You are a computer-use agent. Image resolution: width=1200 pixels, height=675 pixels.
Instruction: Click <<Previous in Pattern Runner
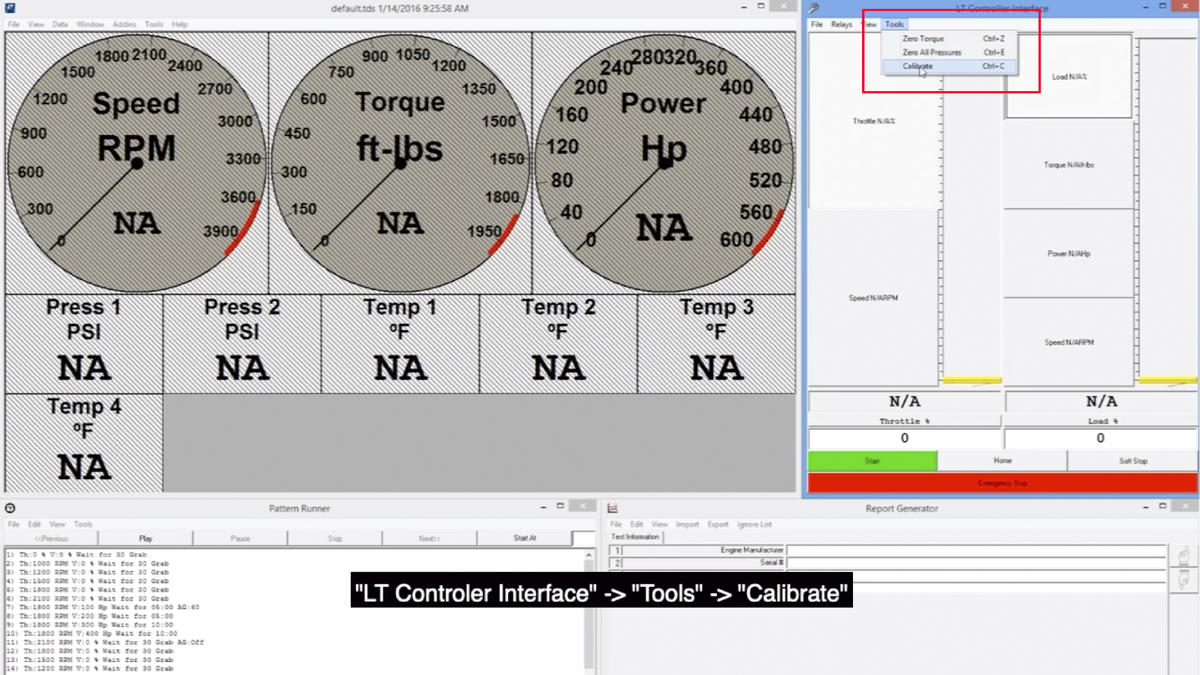(51, 538)
